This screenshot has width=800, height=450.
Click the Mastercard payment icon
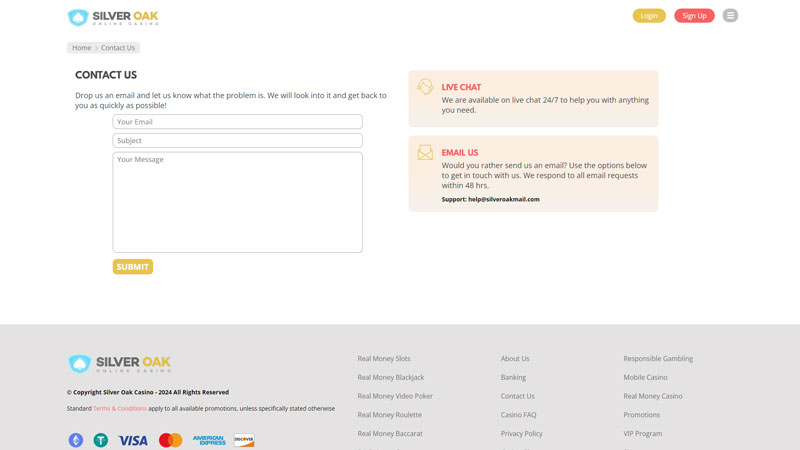[x=170, y=440]
